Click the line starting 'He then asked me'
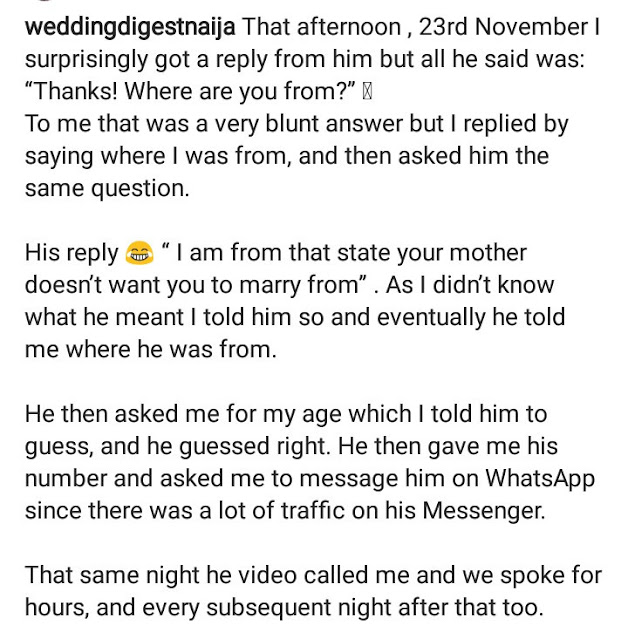This screenshot has width=628, height=639. point(286,414)
